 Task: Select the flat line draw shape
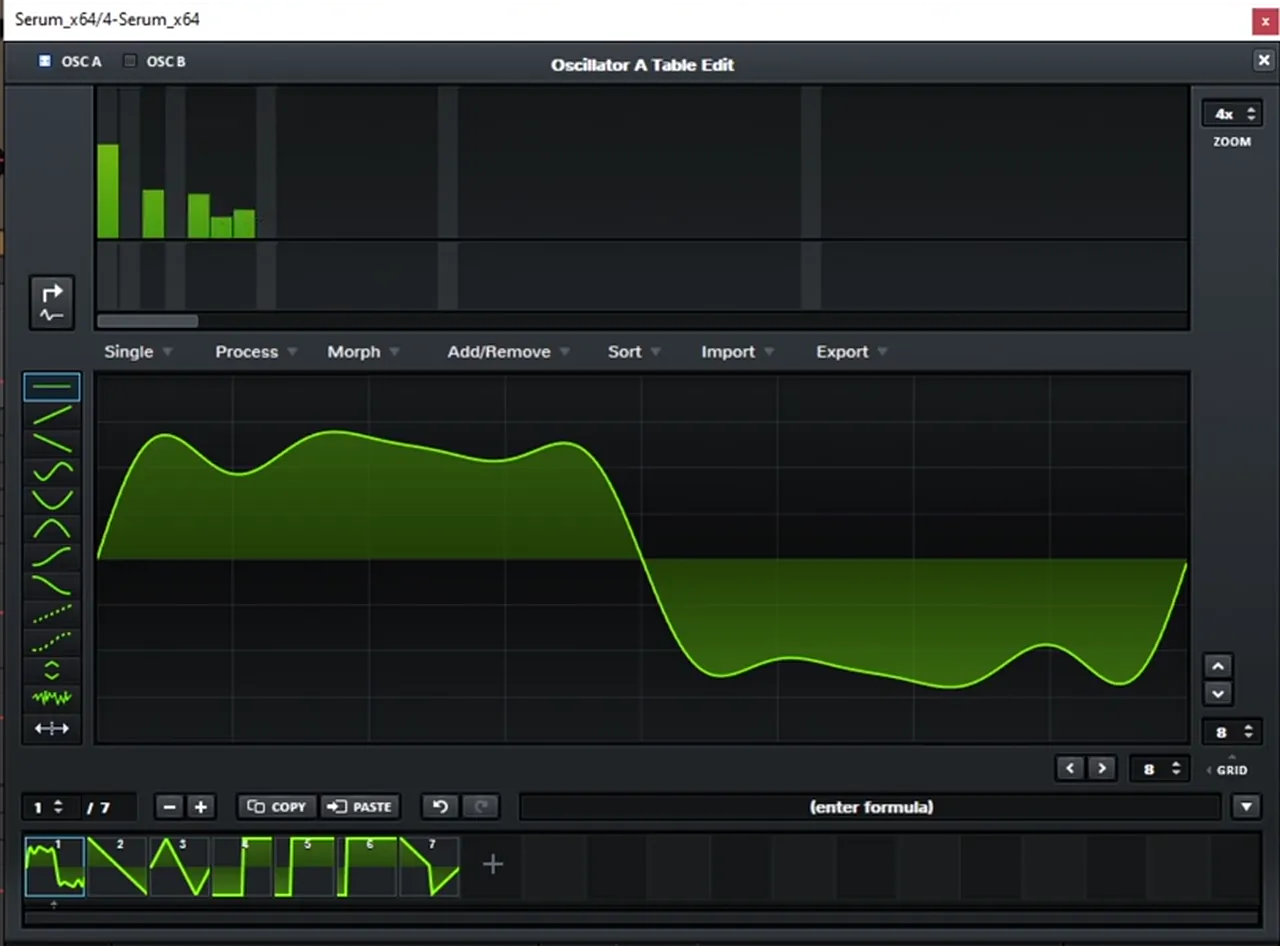point(52,387)
